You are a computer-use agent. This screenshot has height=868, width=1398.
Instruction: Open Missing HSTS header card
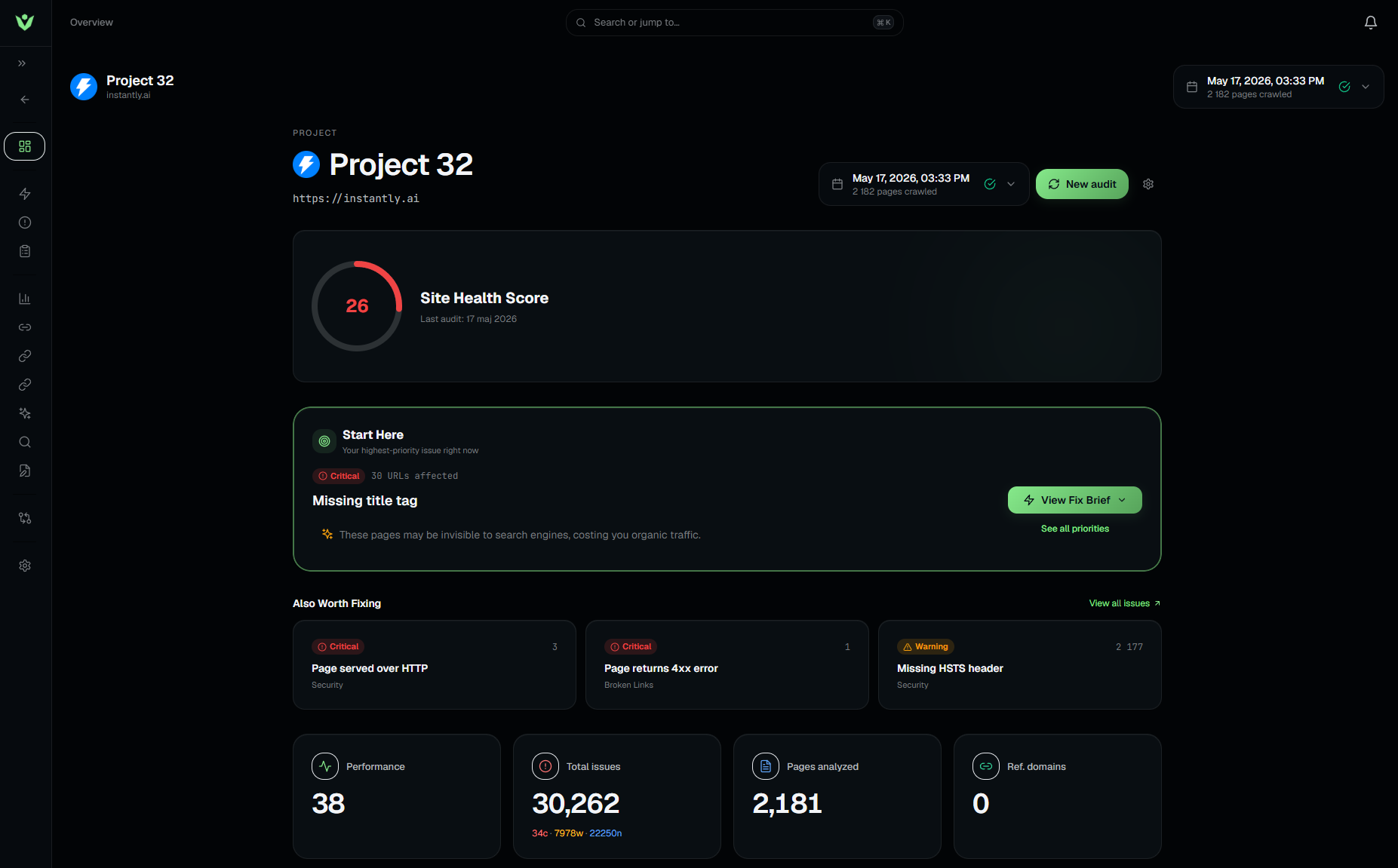point(1019,664)
